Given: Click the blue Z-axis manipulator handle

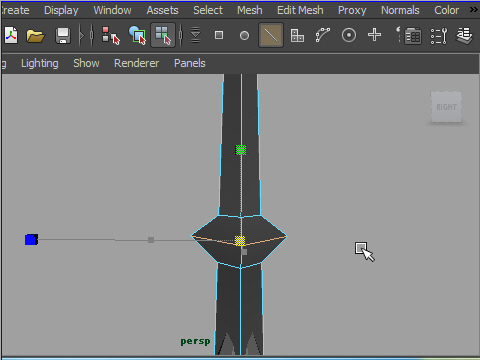Looking at the screenshot, I should pyautogui.click(x=31, y=240).
